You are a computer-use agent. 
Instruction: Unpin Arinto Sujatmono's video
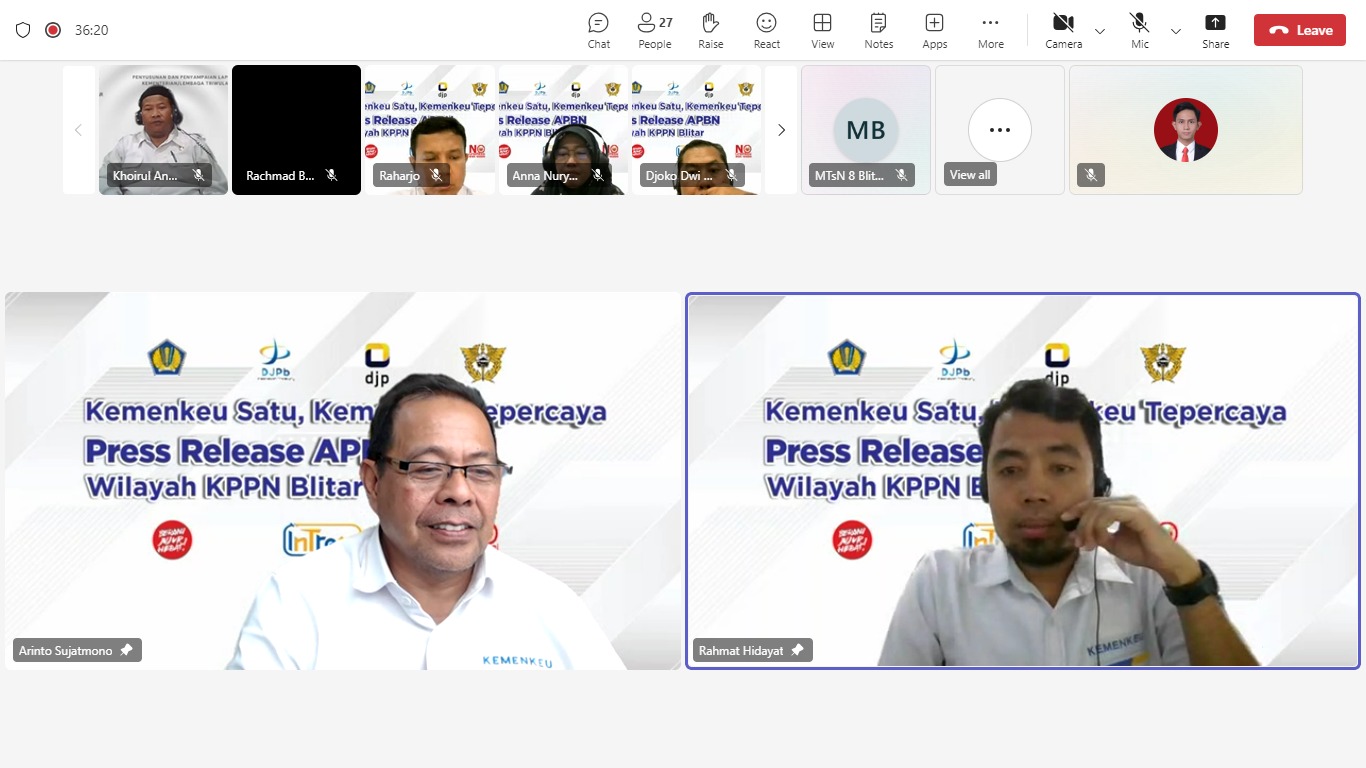click(x=126, y=650)
